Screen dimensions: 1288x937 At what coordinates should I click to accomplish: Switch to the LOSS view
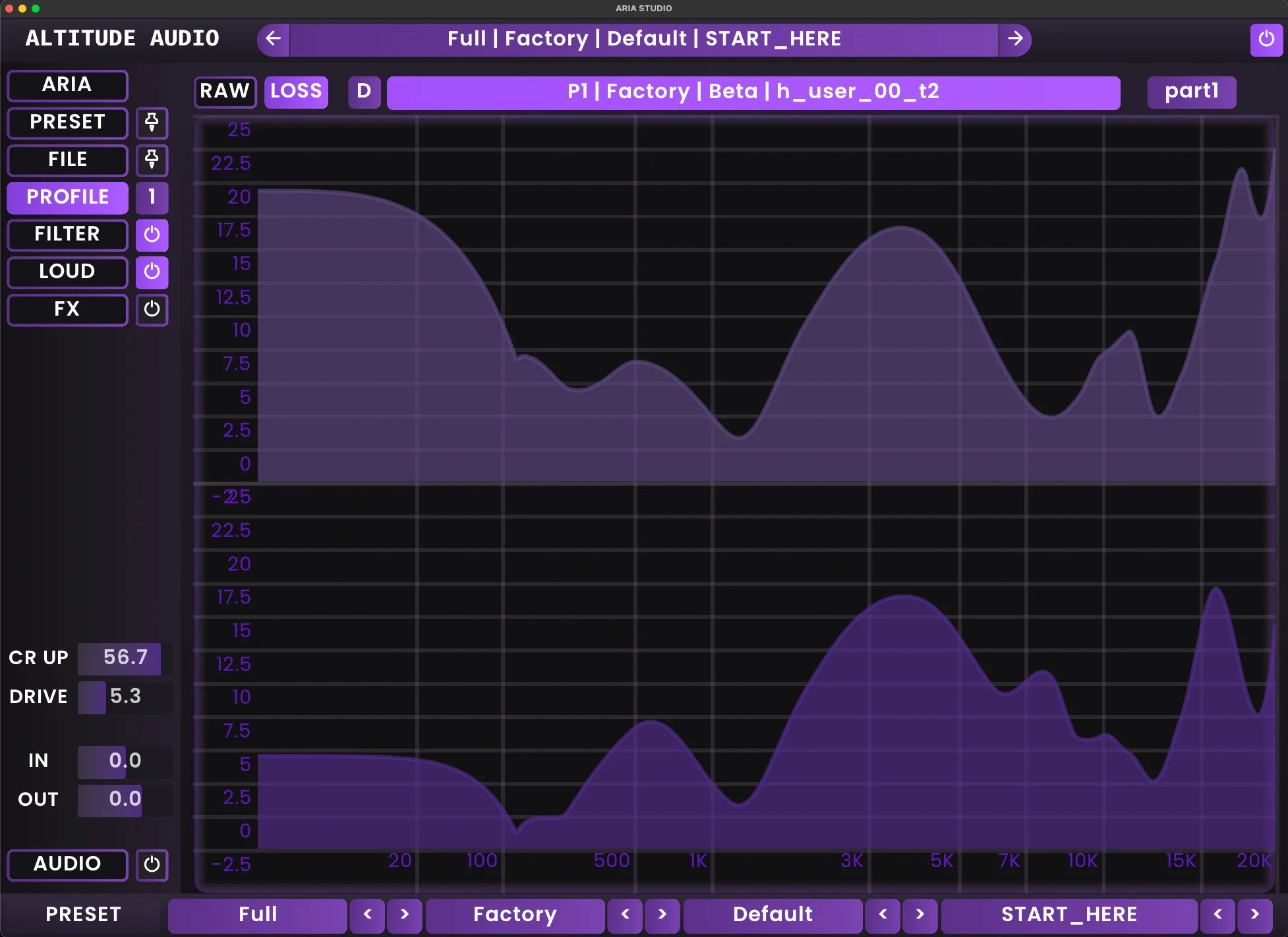click(295, 92)
